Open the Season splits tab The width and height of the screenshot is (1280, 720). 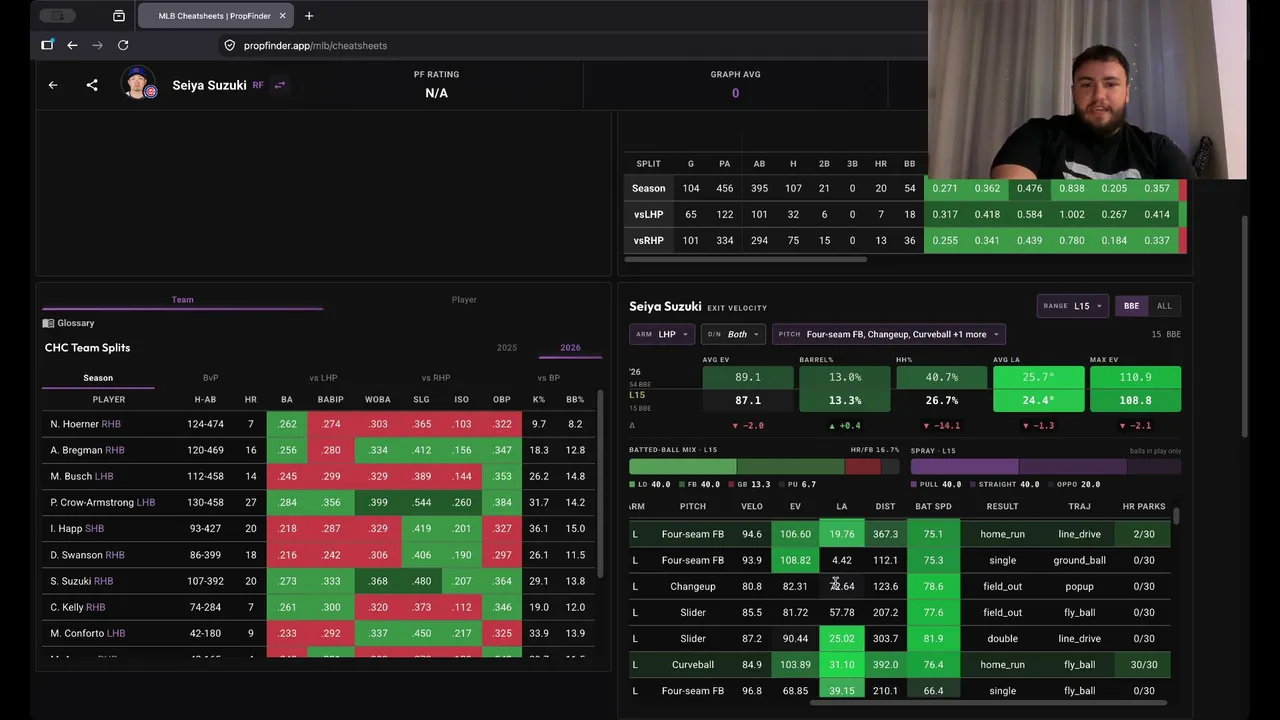pos(98,378)
